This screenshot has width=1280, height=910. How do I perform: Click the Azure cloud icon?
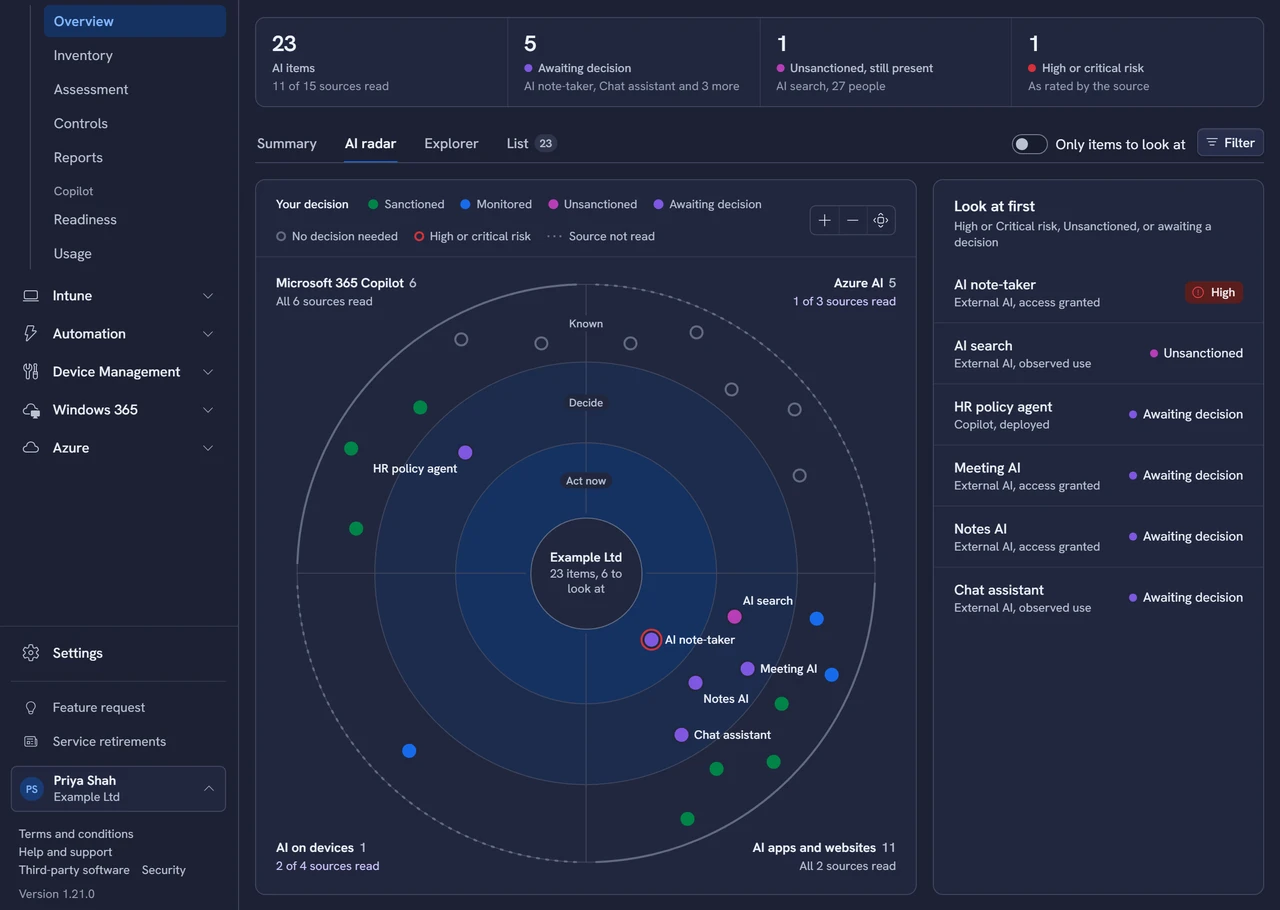point(31,448)
